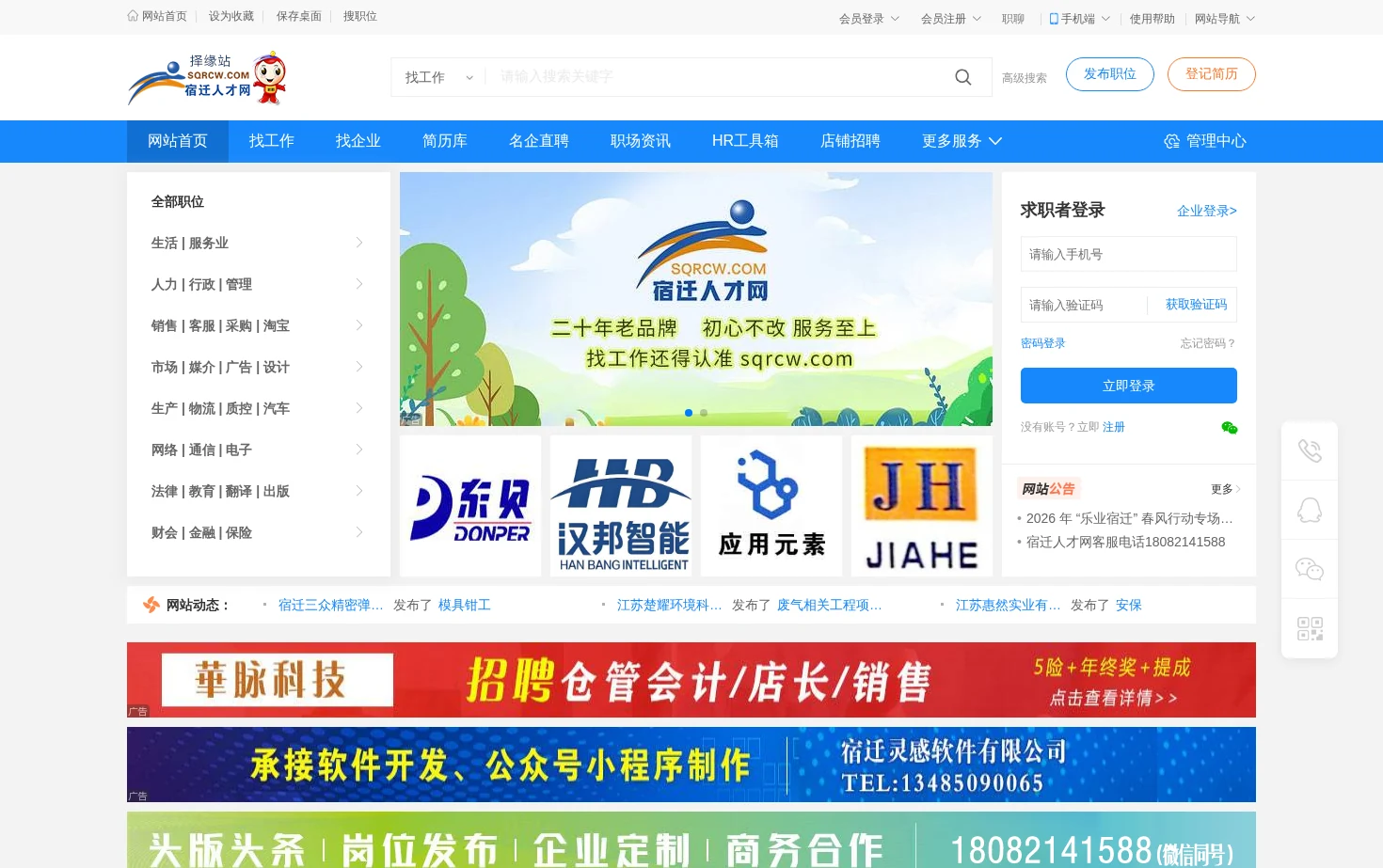This screenshot has width=1383, height=868.
Task: Open the 东贝 DONPER company logo
Action: 470,506
